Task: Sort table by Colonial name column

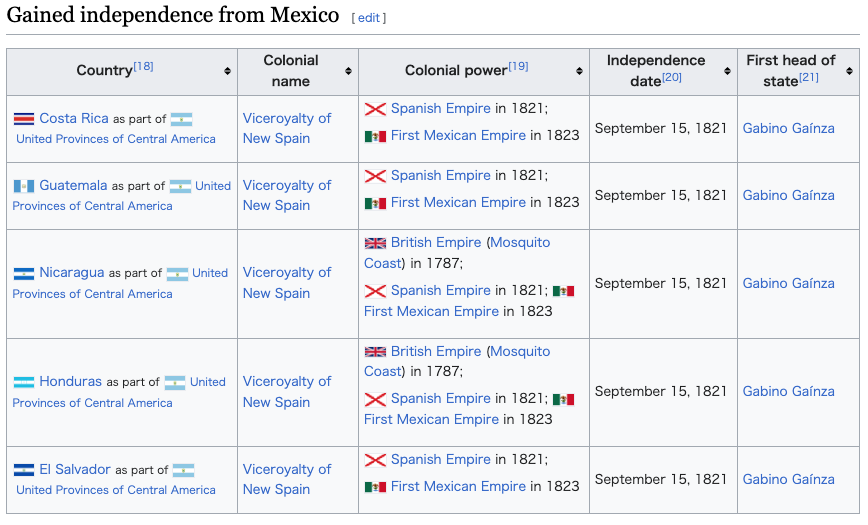Action: click(348, 71)
